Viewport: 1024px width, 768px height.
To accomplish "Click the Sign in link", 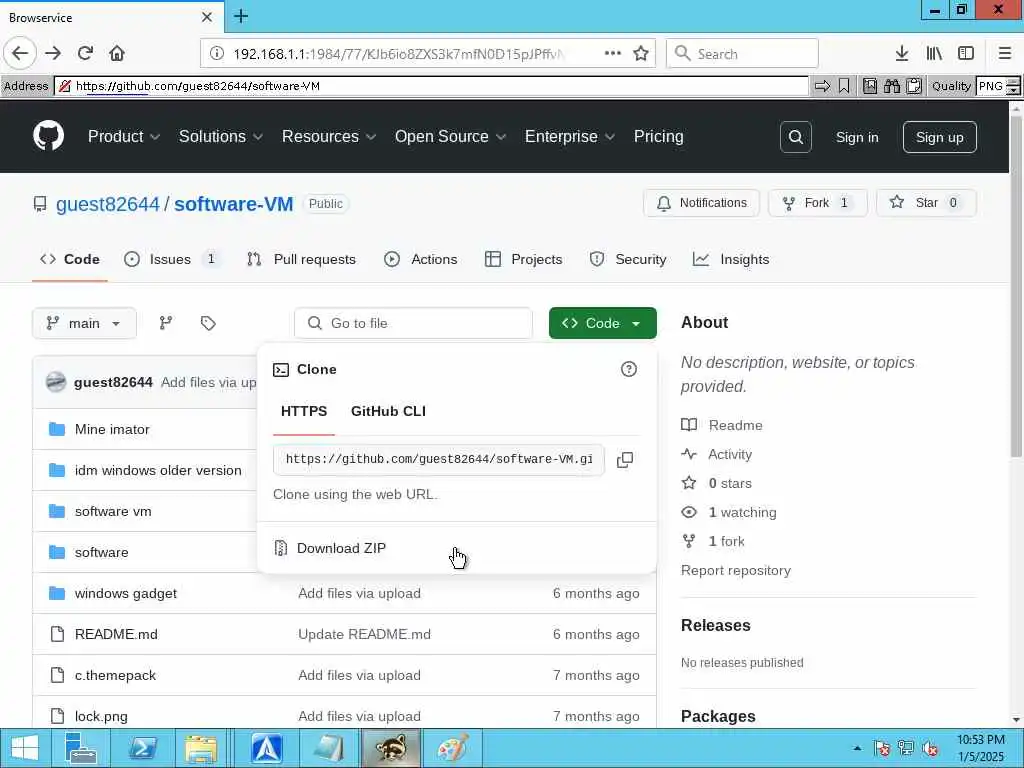I will click(x=857, y=137).
